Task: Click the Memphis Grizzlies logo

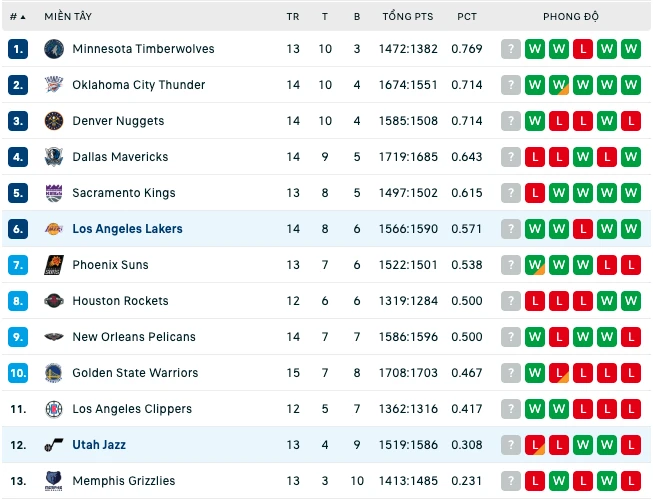Action: [54, 481]
